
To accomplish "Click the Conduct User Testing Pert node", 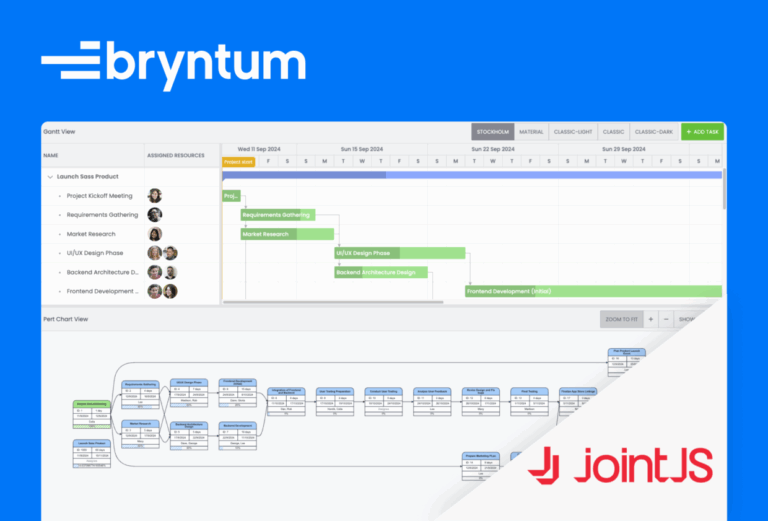I will pyautogui.click(x=384, y=402).
